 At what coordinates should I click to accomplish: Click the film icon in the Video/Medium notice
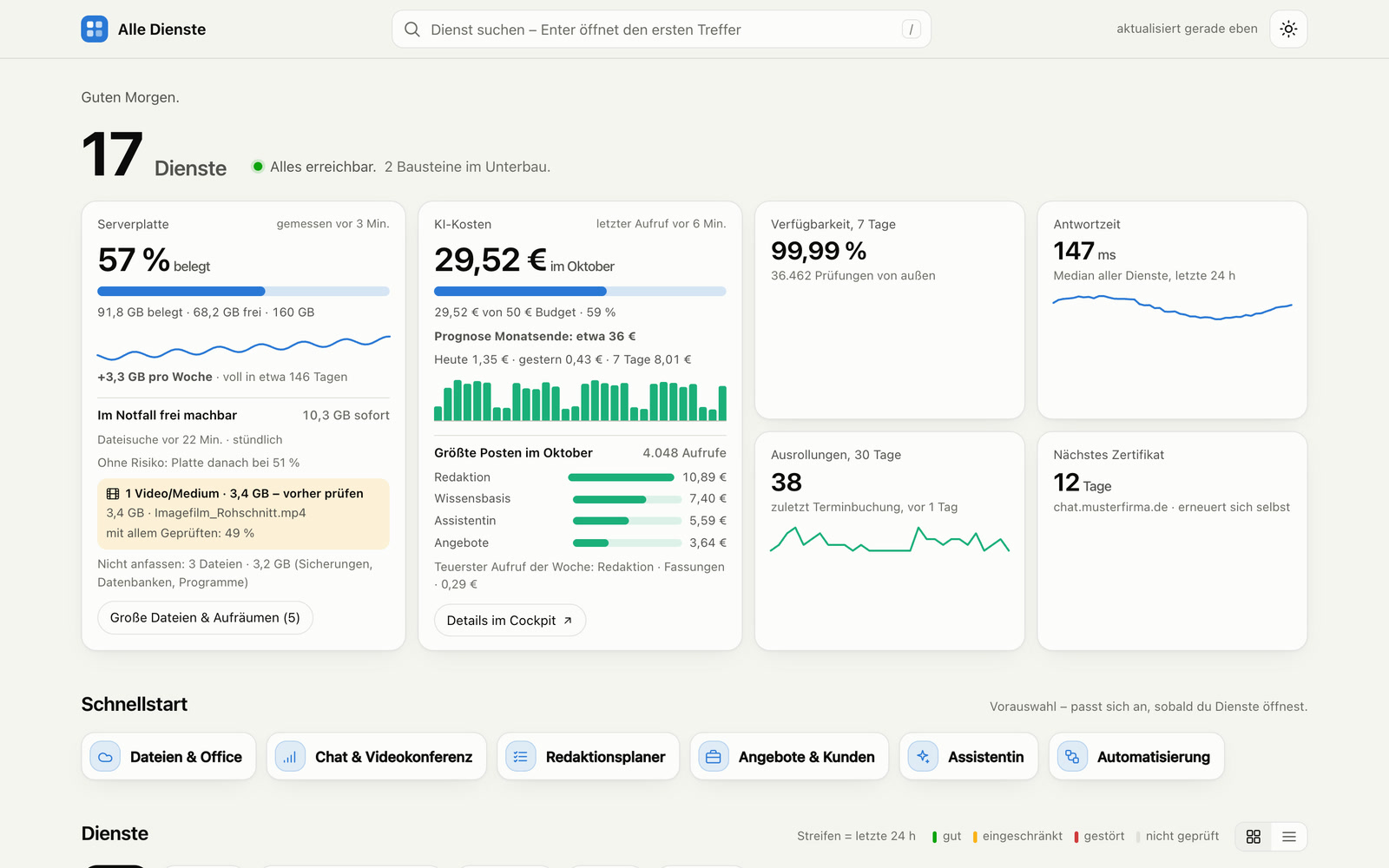(113, 493)
